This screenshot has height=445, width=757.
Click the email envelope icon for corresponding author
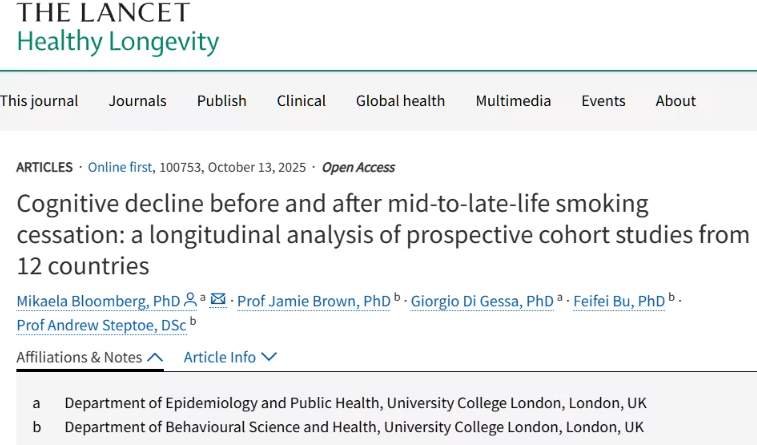pos(218,300)
